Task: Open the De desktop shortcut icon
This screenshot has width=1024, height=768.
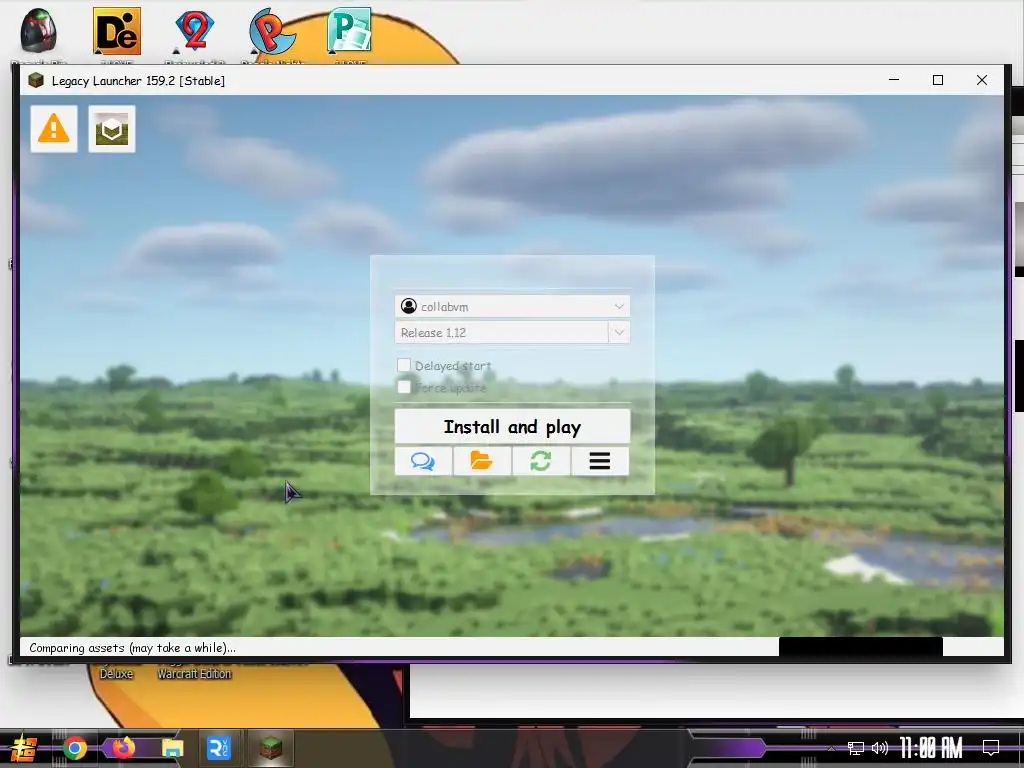Action: pyautogui.click(x=117, y=31)
